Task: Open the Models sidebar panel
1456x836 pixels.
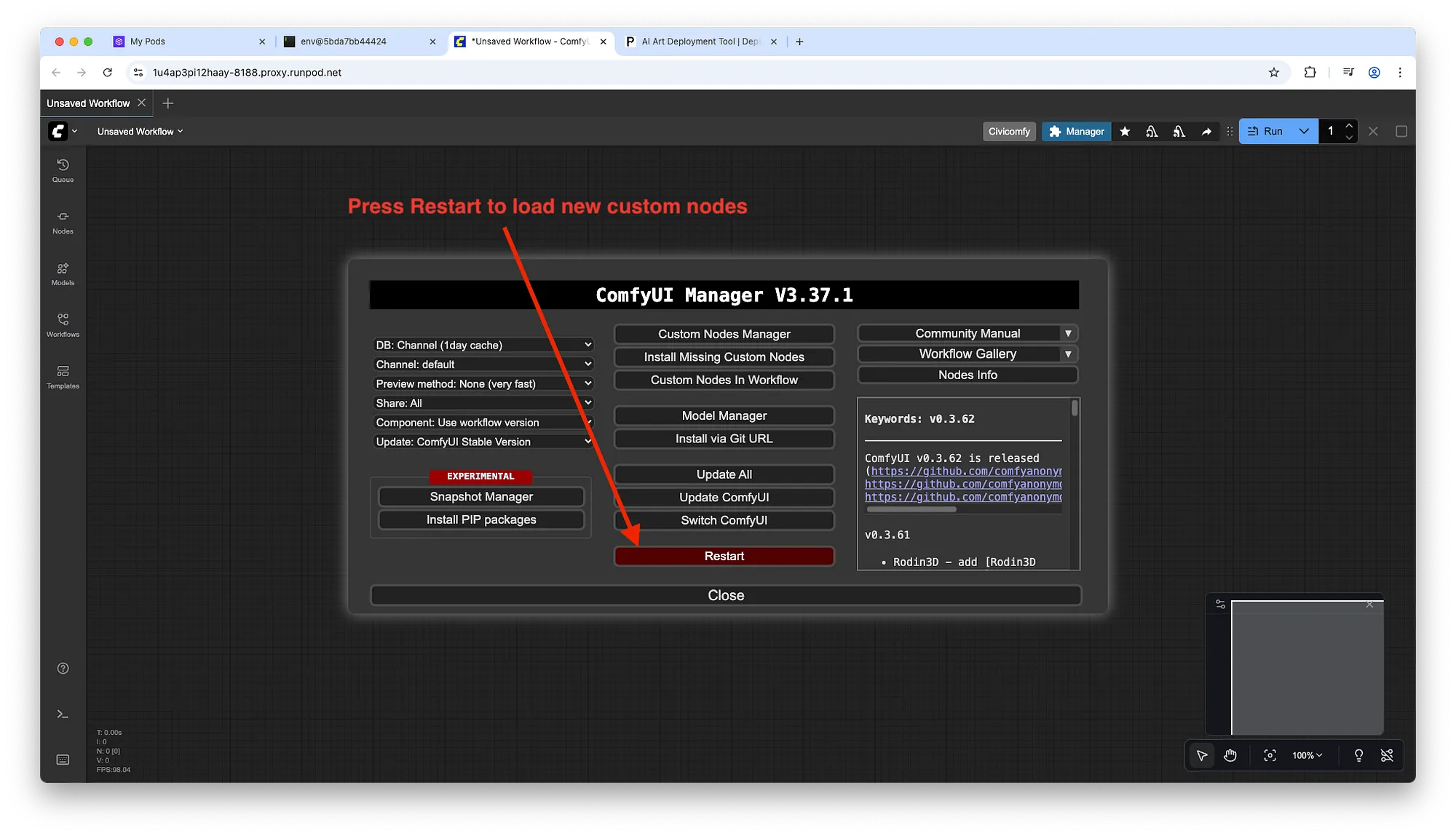Action: click(63, 274)
